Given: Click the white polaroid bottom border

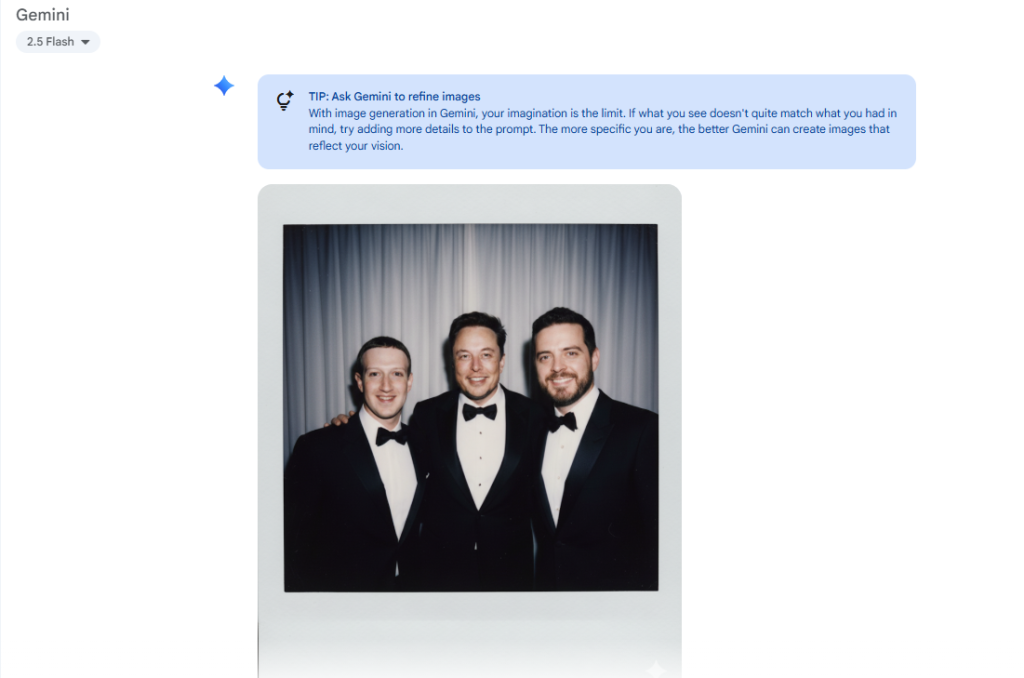Looking at the screenshot, I should (470, 634).
